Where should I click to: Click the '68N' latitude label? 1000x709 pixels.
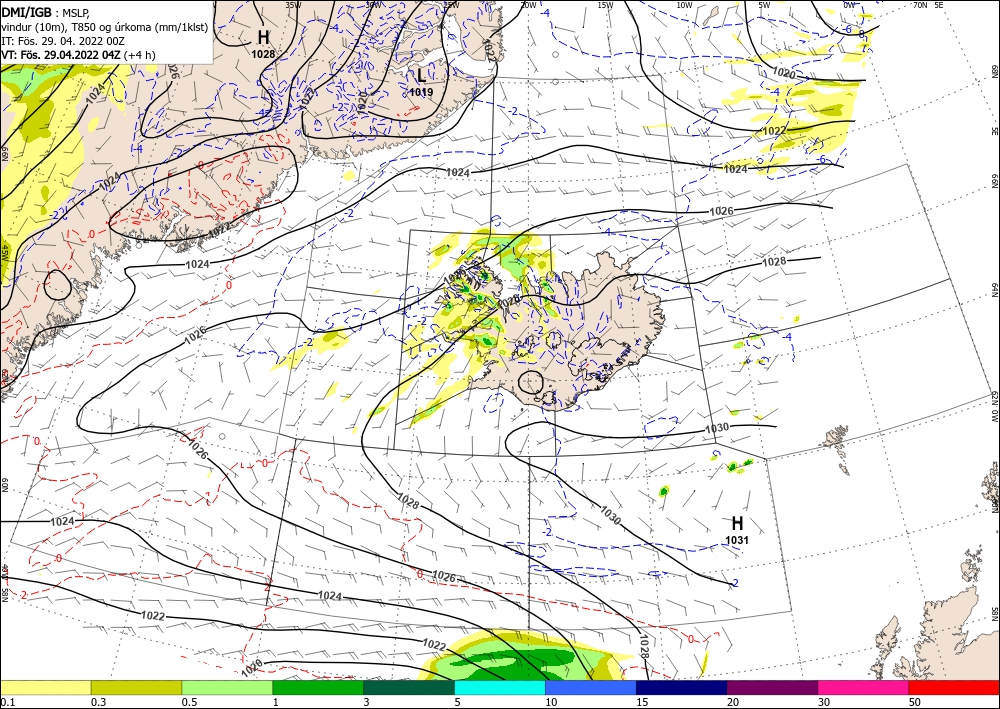click(994, 70)
